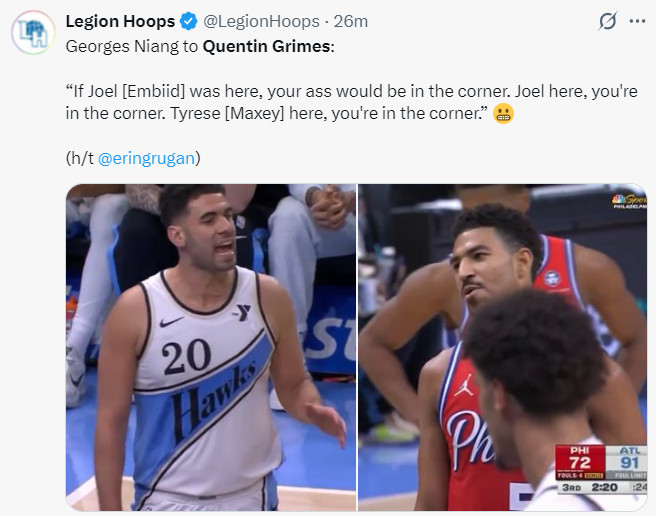Viewport: 656px width, 516px height.
Task: Click the blue verified checkmark badge
Action: pos(188,21)
